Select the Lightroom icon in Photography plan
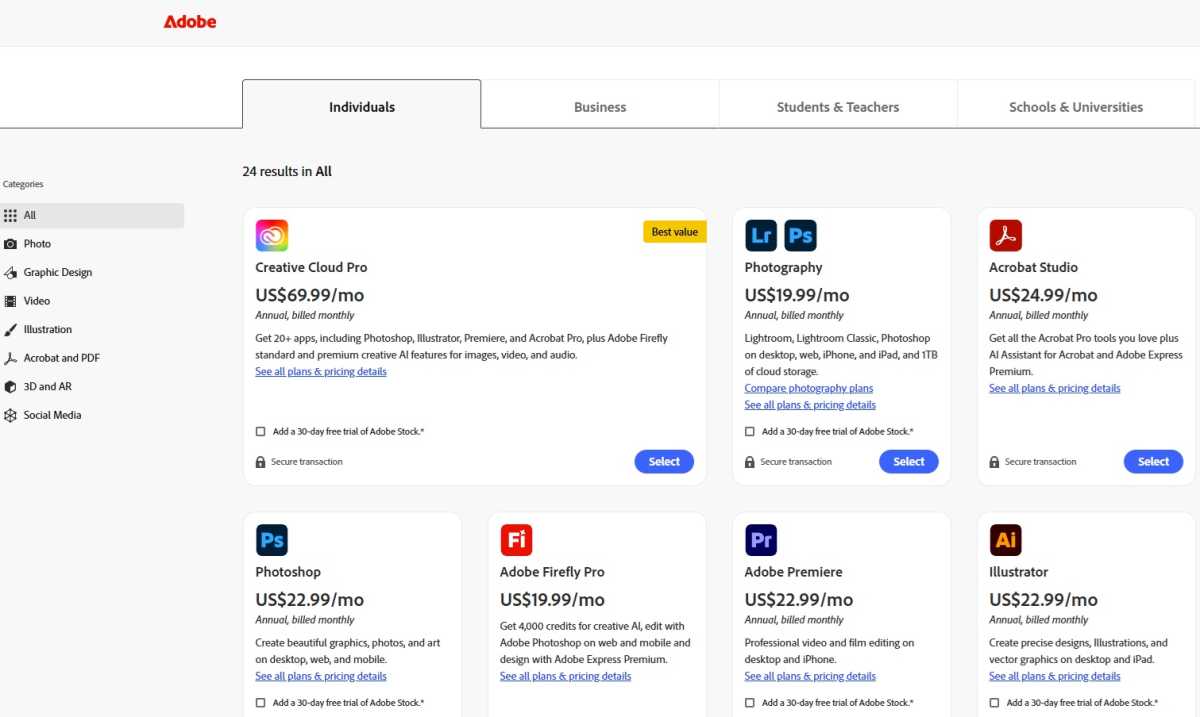Viewport: 1200px width, 717px height. coord(760,234)
